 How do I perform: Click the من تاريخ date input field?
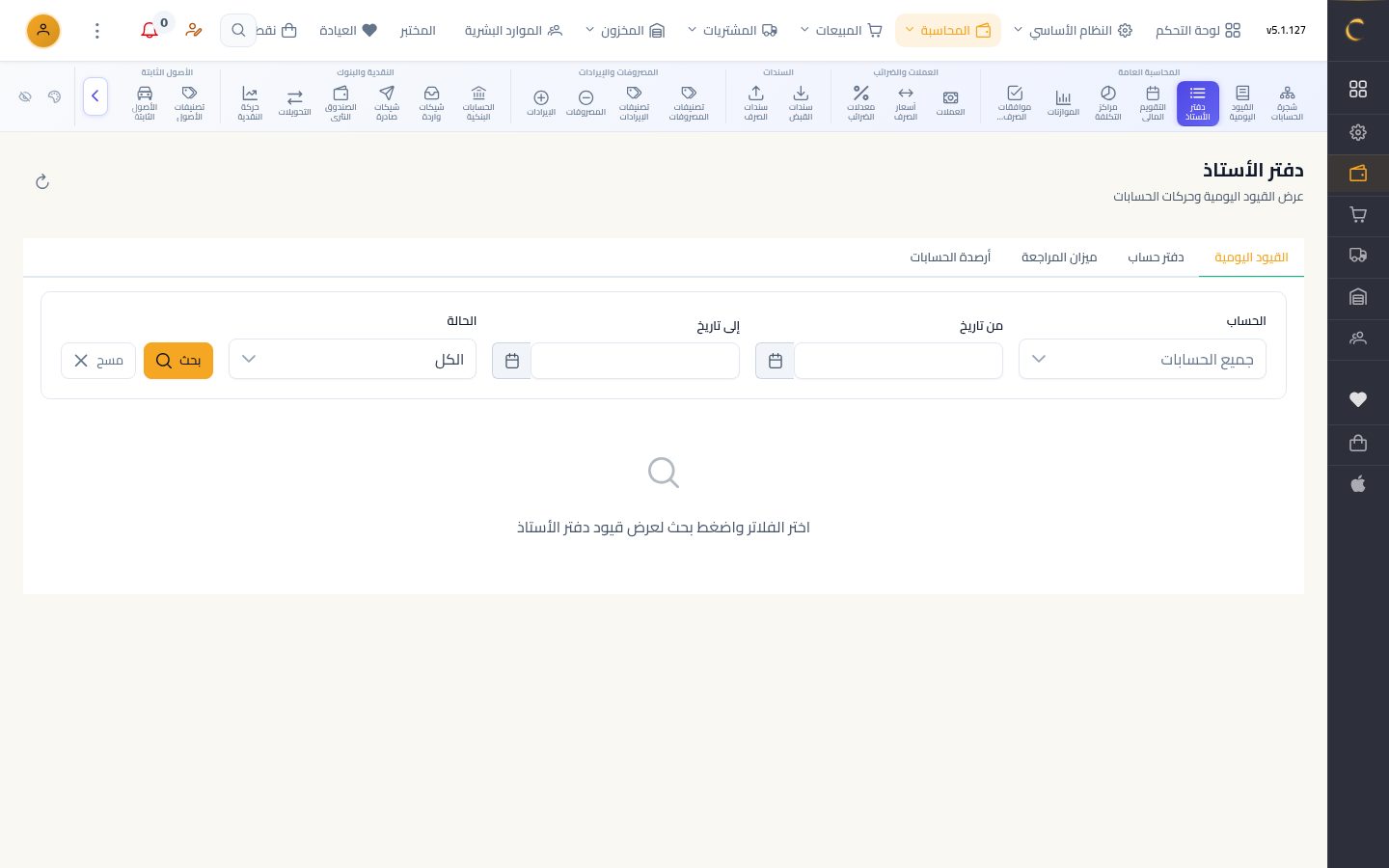(898, 361)
